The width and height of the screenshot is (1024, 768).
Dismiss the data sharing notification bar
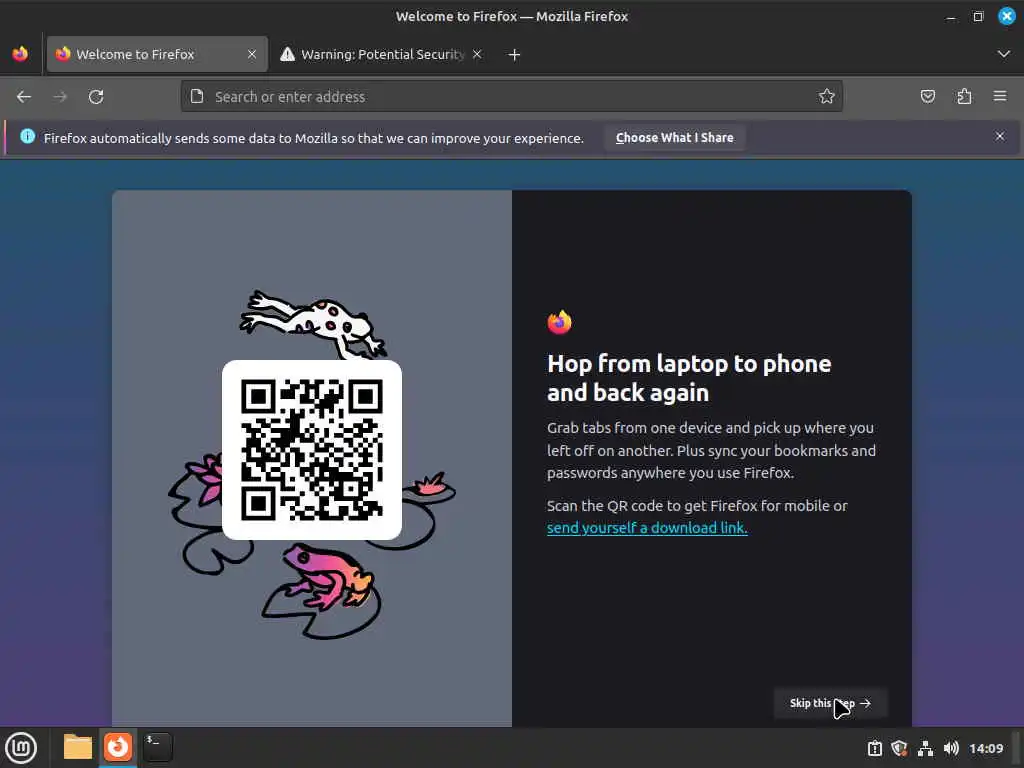click(x=1000, y=136)
